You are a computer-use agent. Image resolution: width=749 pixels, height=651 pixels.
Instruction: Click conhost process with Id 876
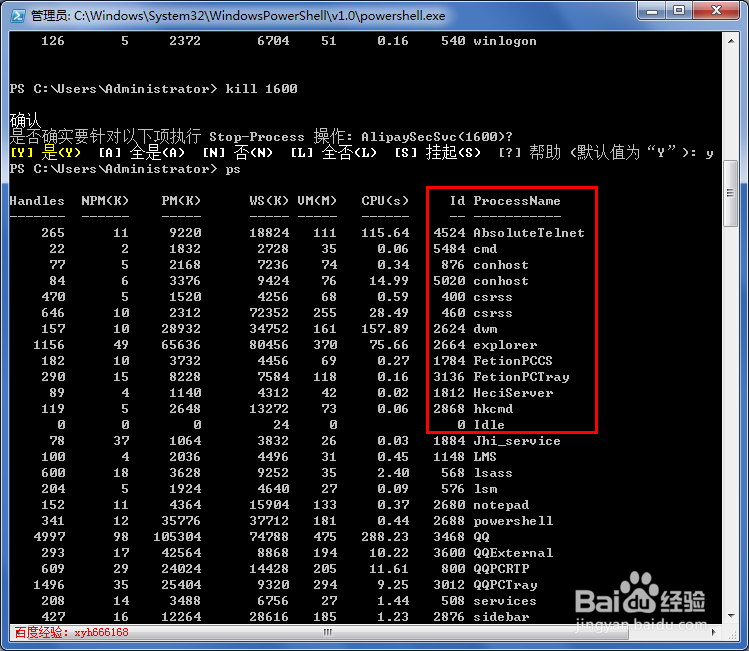tap(501, 265)
